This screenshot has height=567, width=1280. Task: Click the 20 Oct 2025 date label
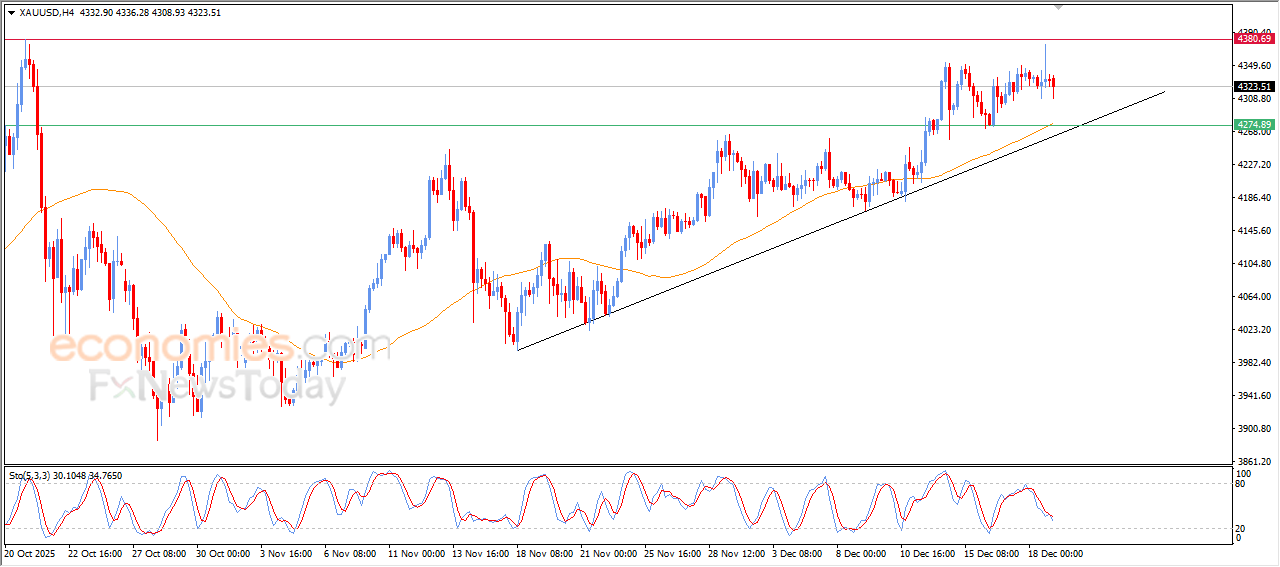[31, 553]
